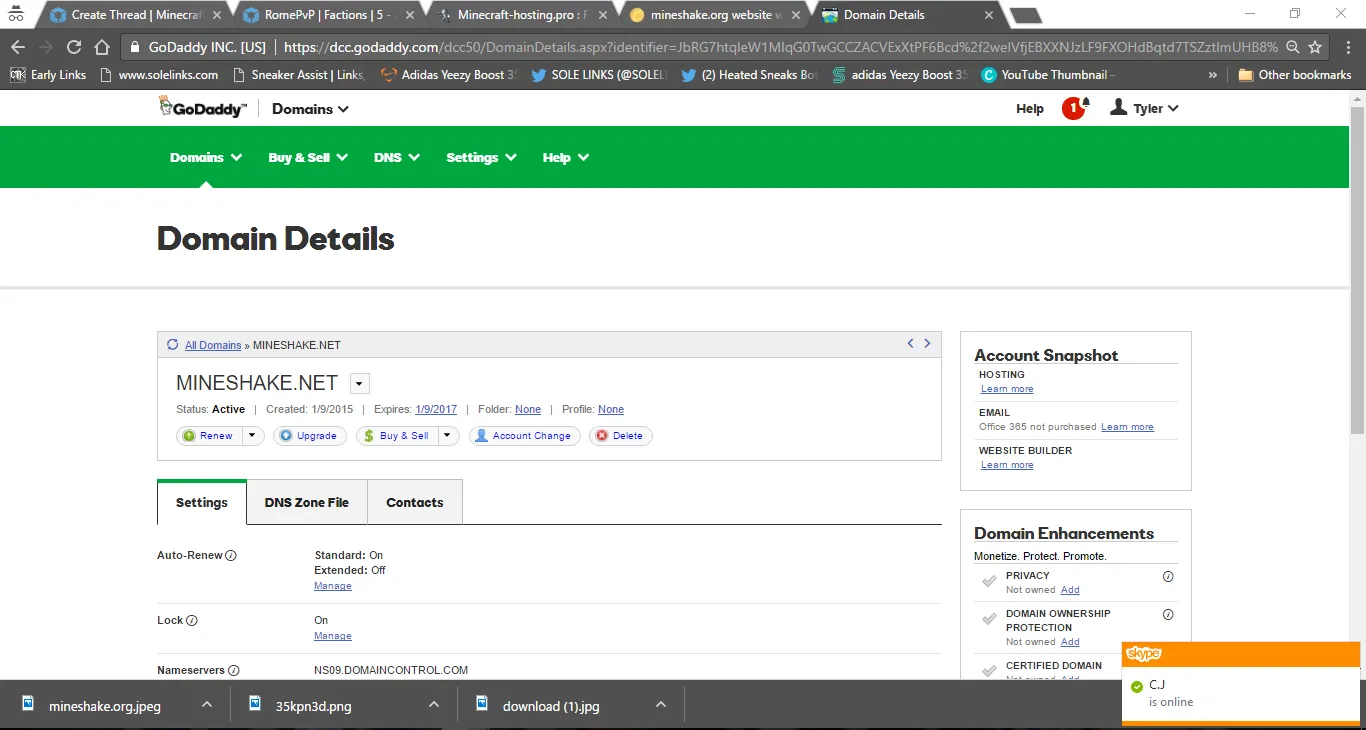Click the Renew button

click(209, 436)
